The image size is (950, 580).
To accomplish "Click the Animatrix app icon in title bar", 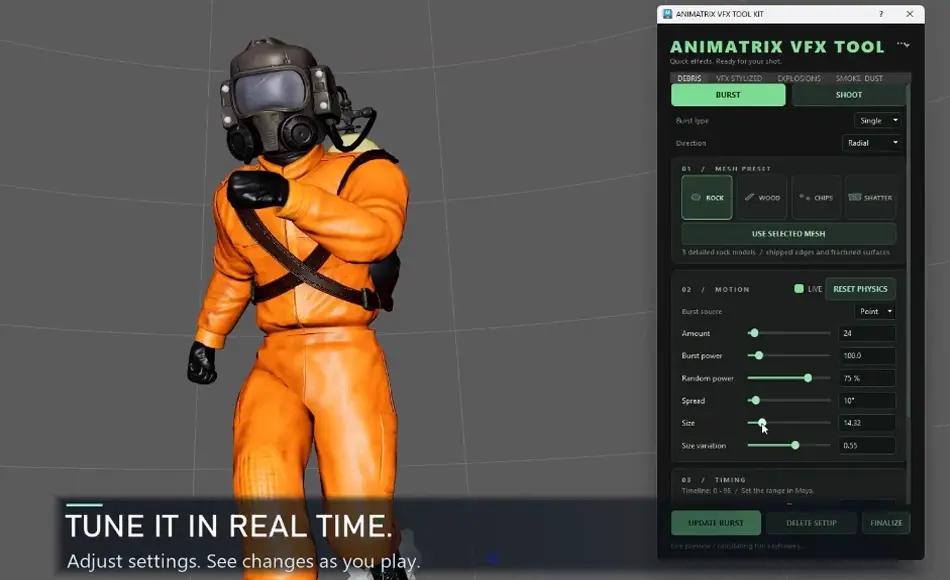I will 667,14.
